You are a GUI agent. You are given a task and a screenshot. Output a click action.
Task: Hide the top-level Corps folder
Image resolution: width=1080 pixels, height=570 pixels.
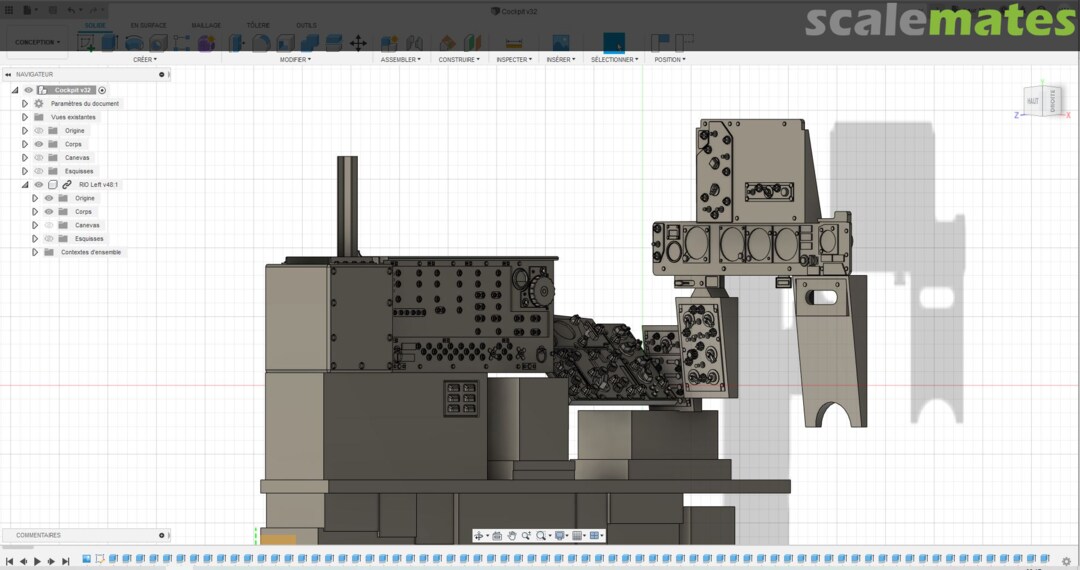39,144
